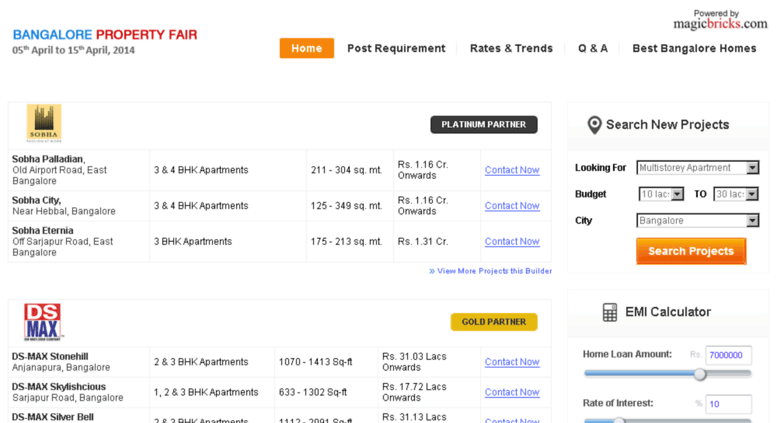Open the magicbricks.com logo link
This screenshot has height=423, width=777.
click(x=720, y=20)
